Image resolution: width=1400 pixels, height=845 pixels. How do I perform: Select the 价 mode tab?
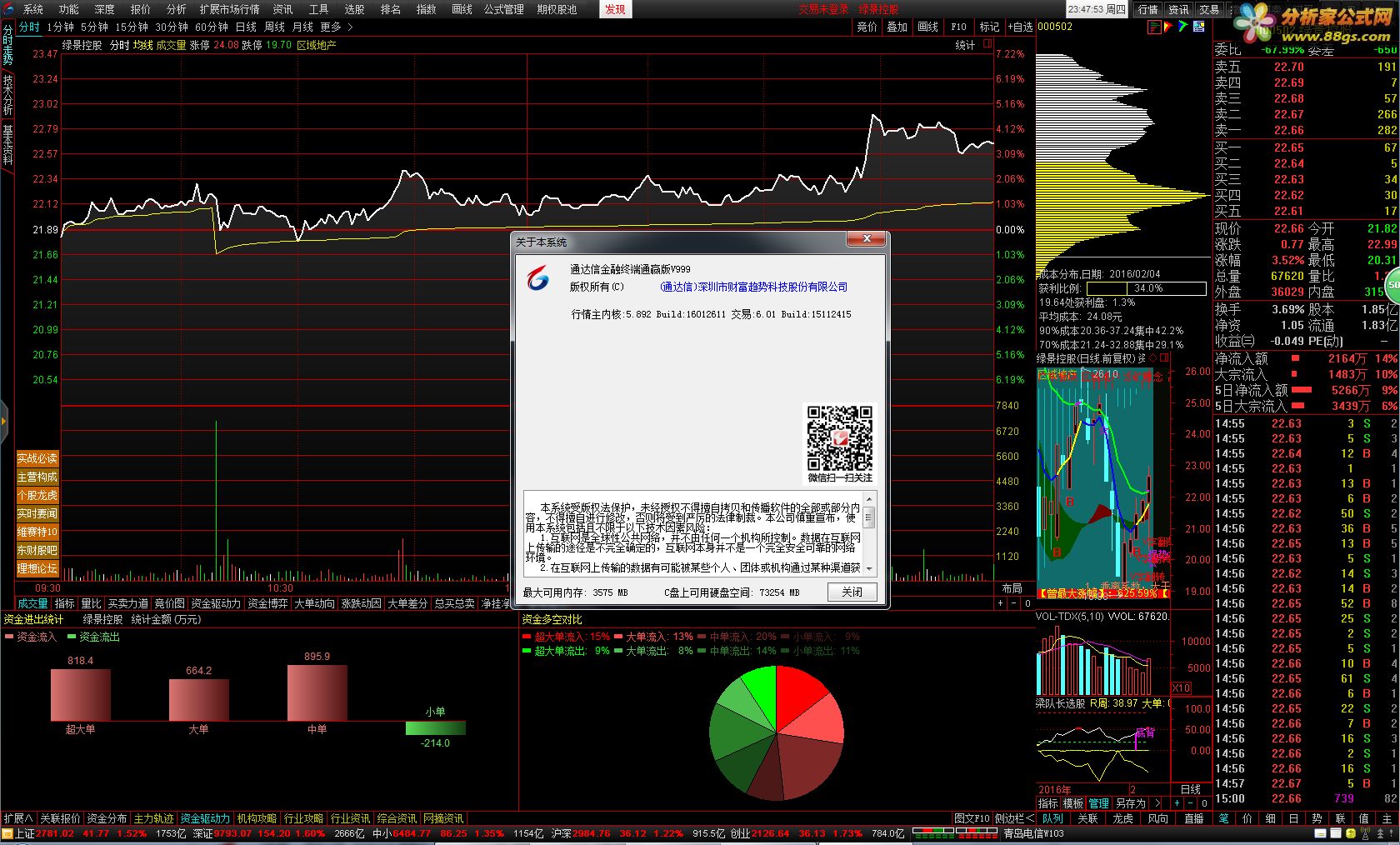(x=1247, y=818)
